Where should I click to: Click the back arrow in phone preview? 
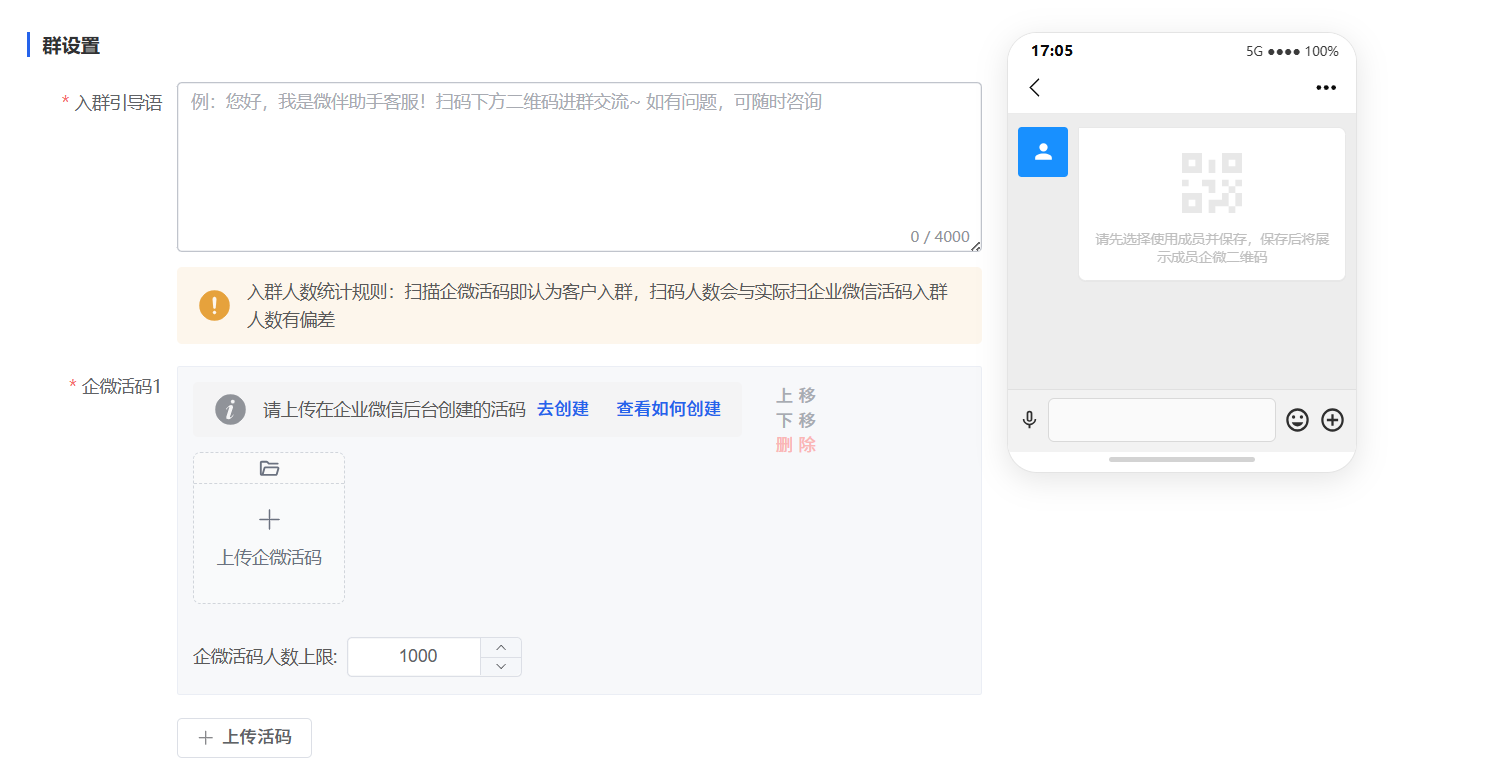pyautogui.click(x=1034, y=87)
